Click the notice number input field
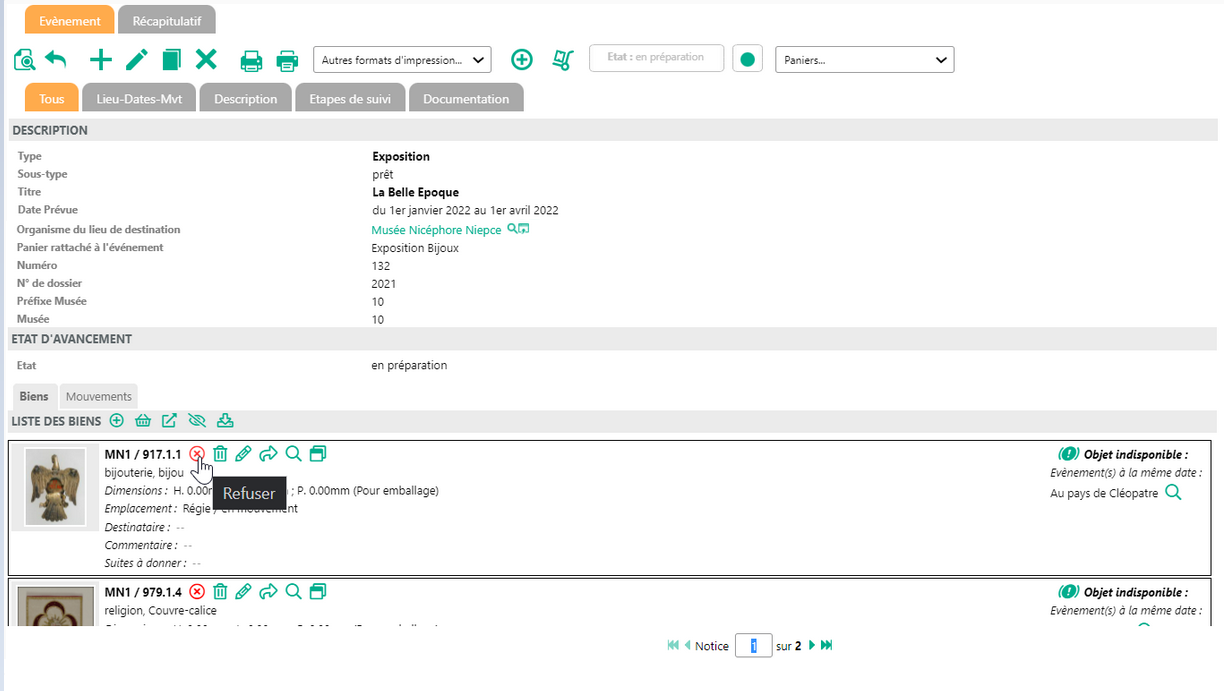 [753, 646]
